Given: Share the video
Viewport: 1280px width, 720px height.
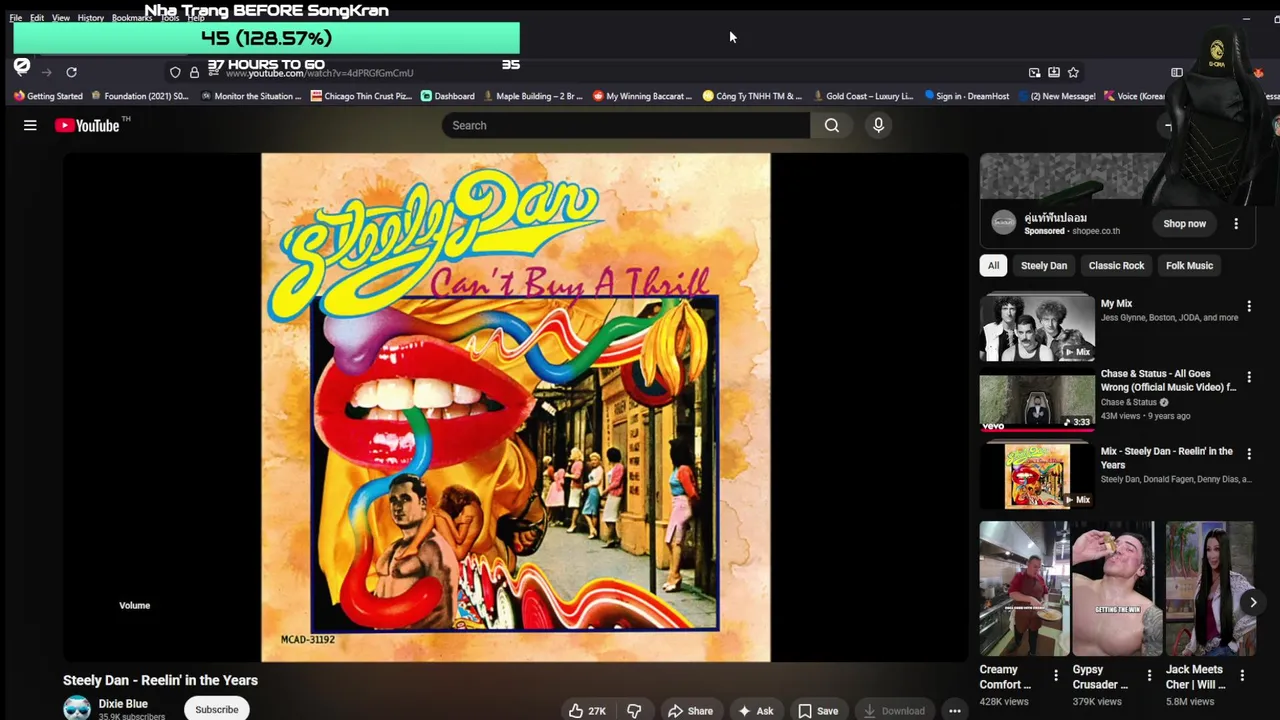Looking at the screenshot, I should click(x=690, y=710).
